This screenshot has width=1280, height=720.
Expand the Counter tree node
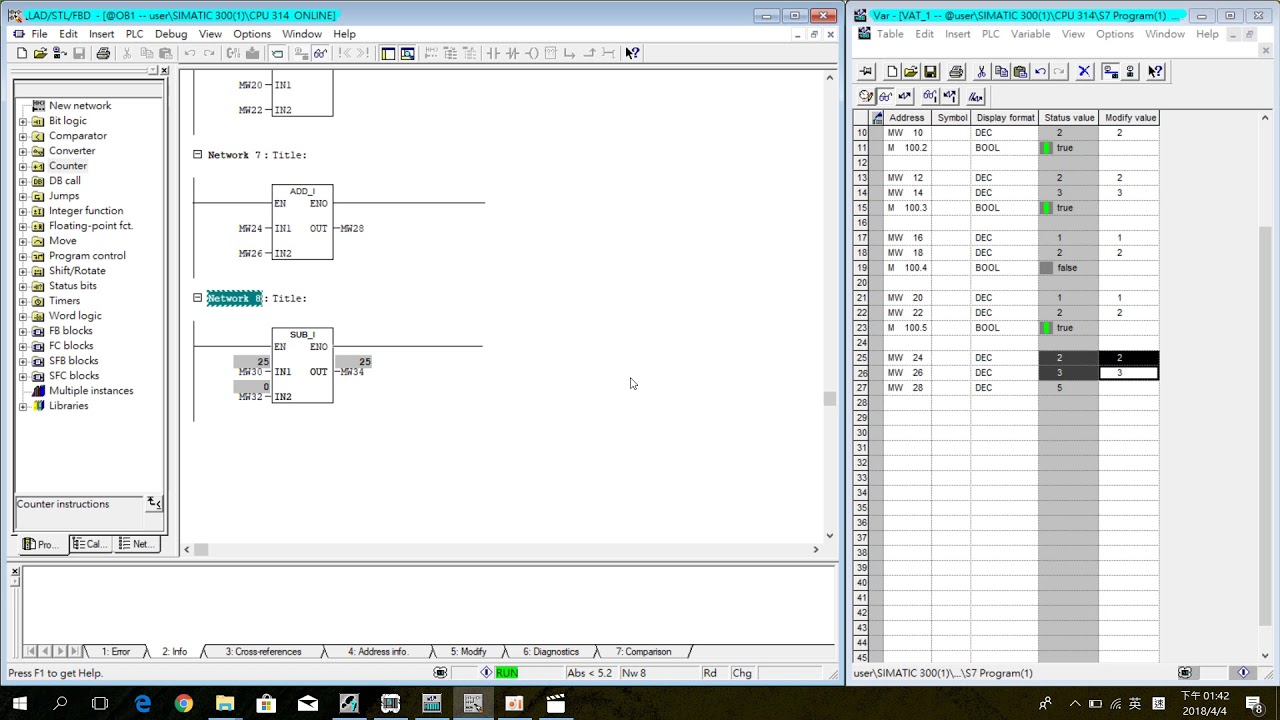(23, 166)
